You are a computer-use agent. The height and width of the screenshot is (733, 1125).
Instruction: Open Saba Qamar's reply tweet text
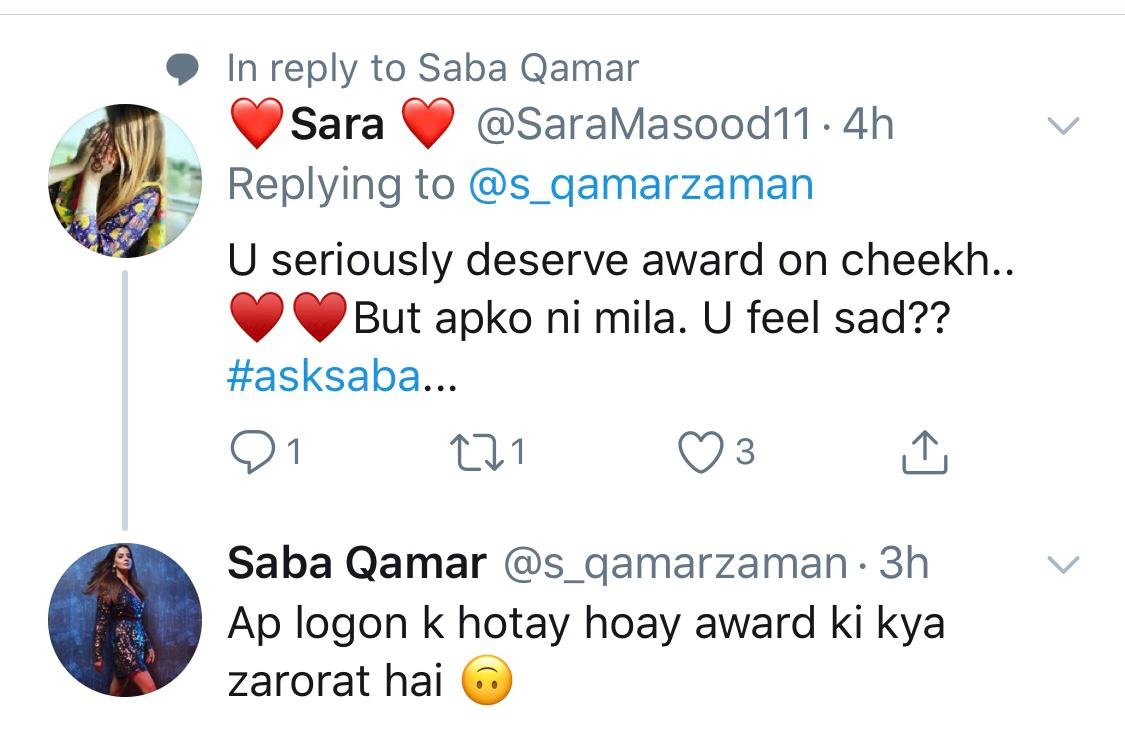[x=585, y=651]
